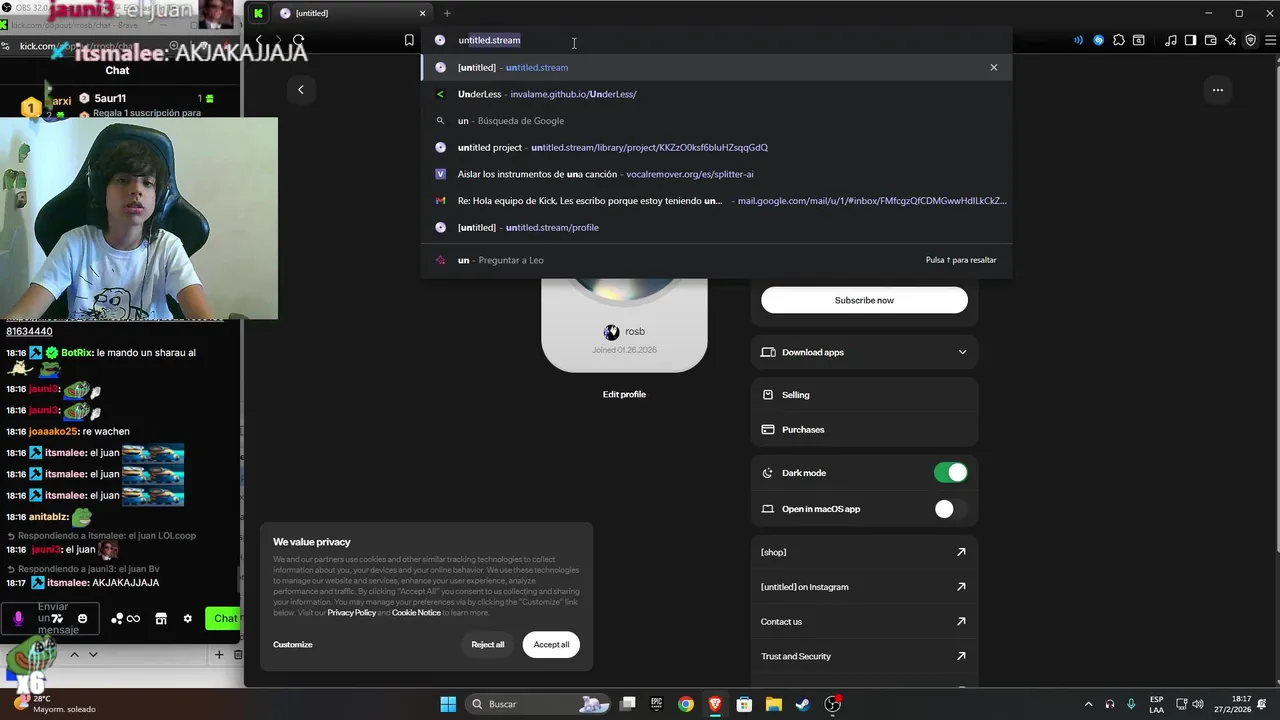
Task: Click the sound wave extension icon
Action: point(1078,40)
